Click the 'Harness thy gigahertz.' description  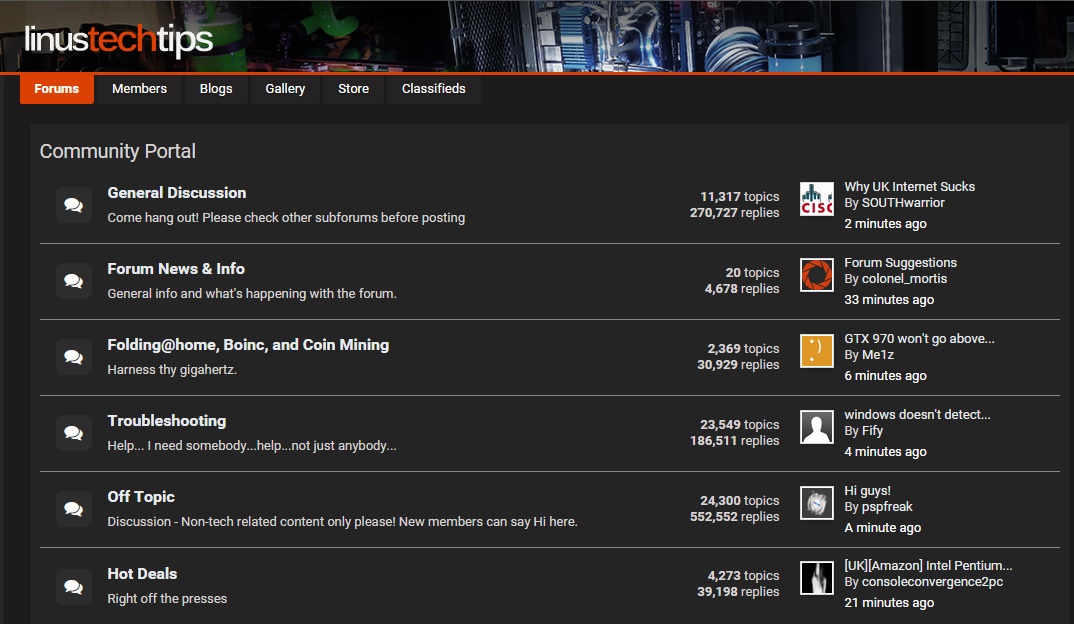tap(172, 370)
